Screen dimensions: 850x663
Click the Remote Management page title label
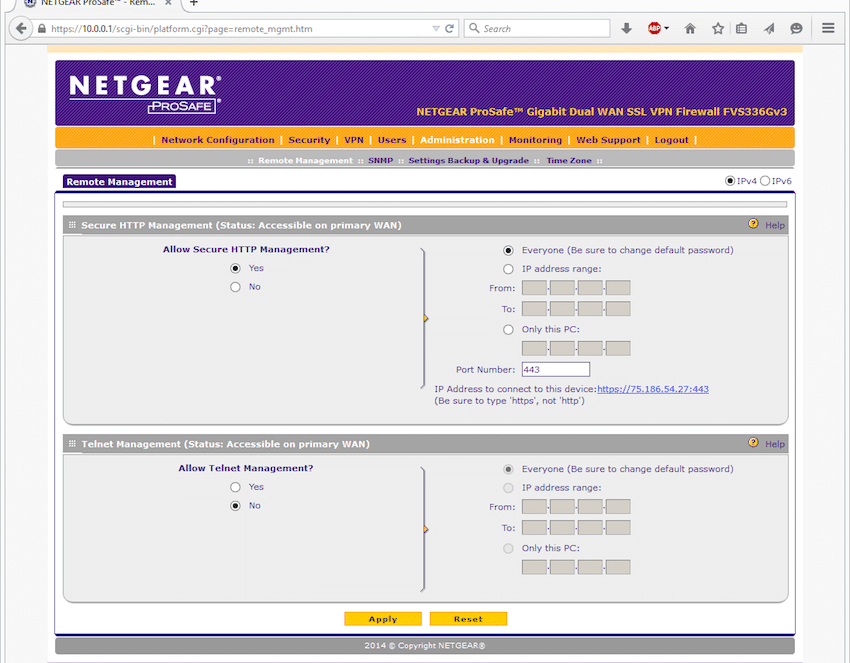pyautogui.click(x=119, y=182)
